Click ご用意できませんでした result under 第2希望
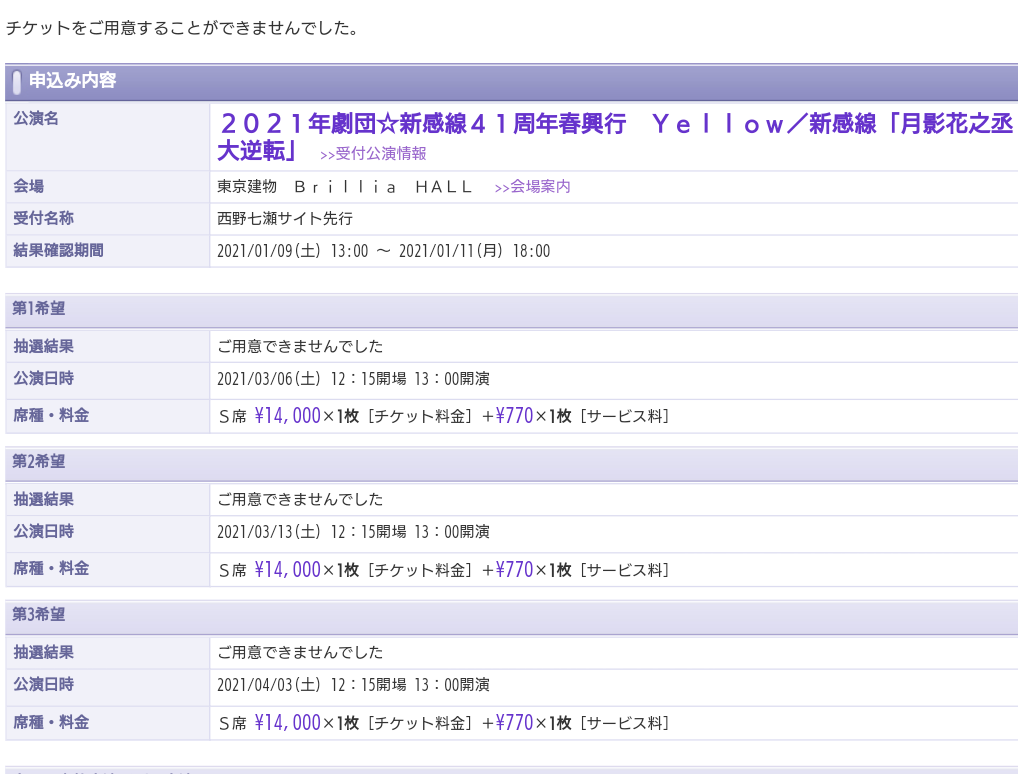The height and width of the screenshot is (774, 1018). [300, 500]
